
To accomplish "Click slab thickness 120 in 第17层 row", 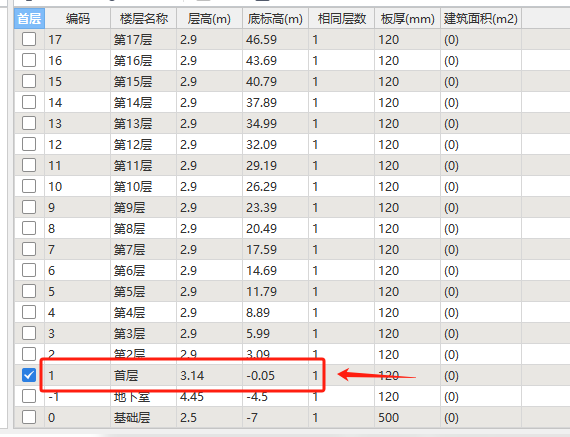I will pos(388,39).
